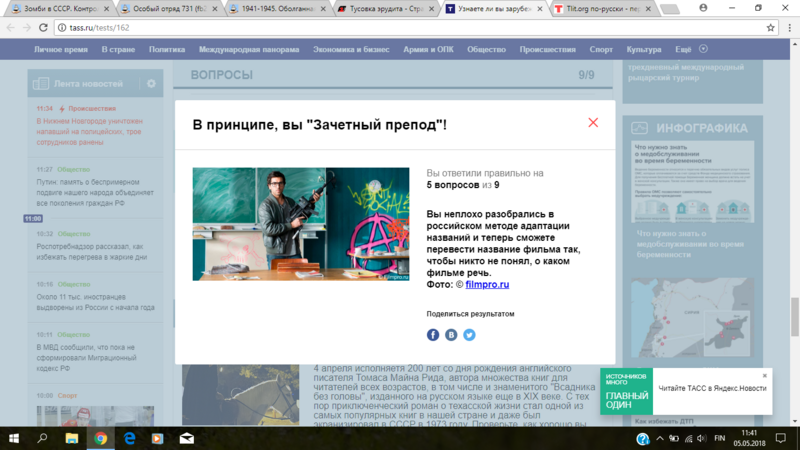Share result on Twitter
This screenshot has width=800, height=450.
point(469,335)
